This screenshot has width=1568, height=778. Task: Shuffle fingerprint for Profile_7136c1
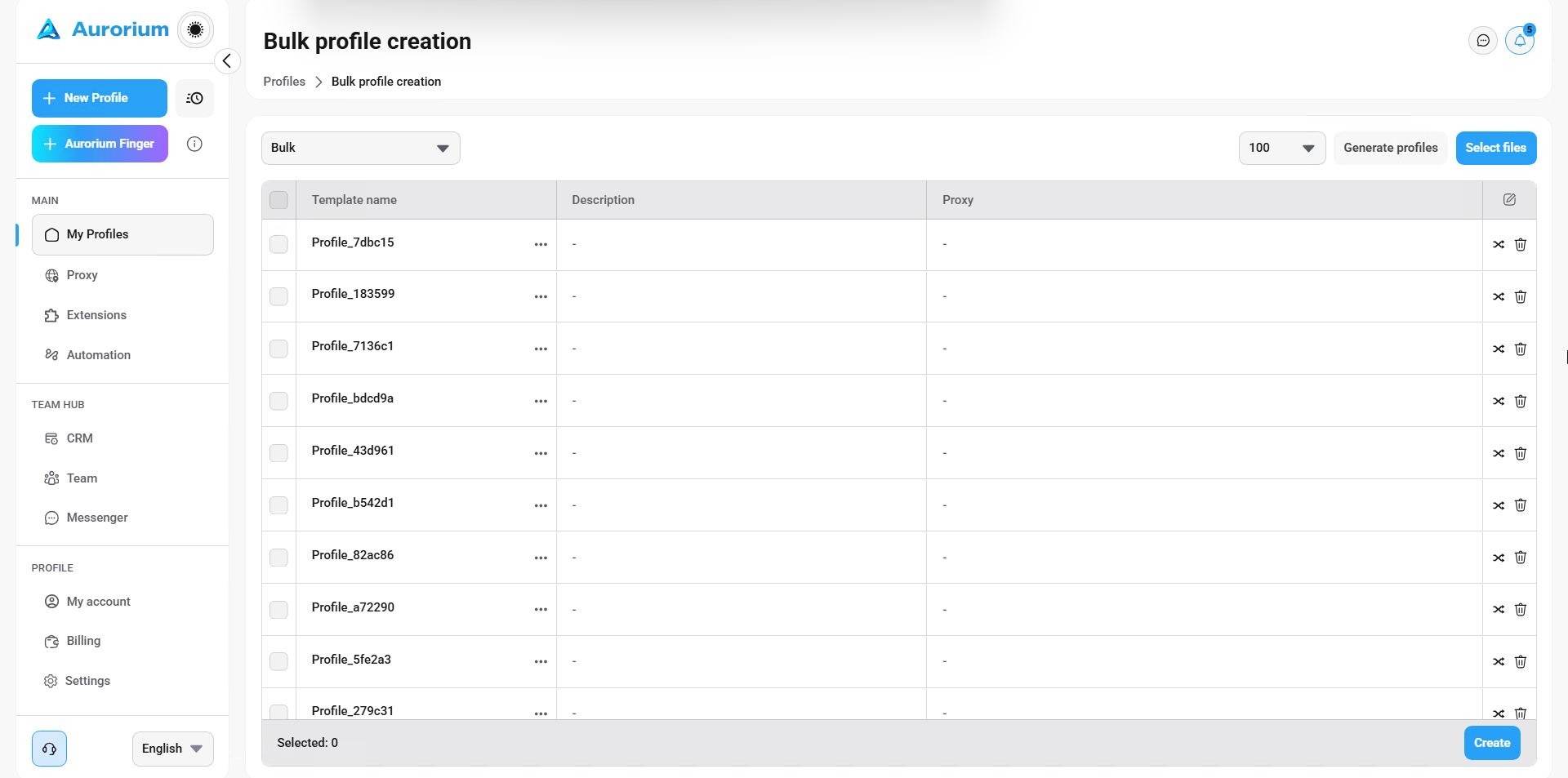pyautogui.click(x=1499, y=349)
